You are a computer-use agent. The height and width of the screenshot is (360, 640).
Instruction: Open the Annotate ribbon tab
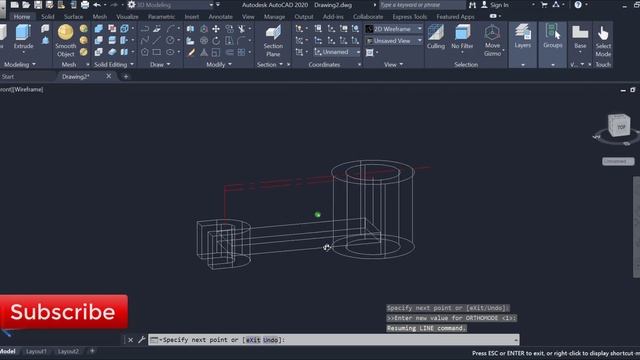coord(220,17)
